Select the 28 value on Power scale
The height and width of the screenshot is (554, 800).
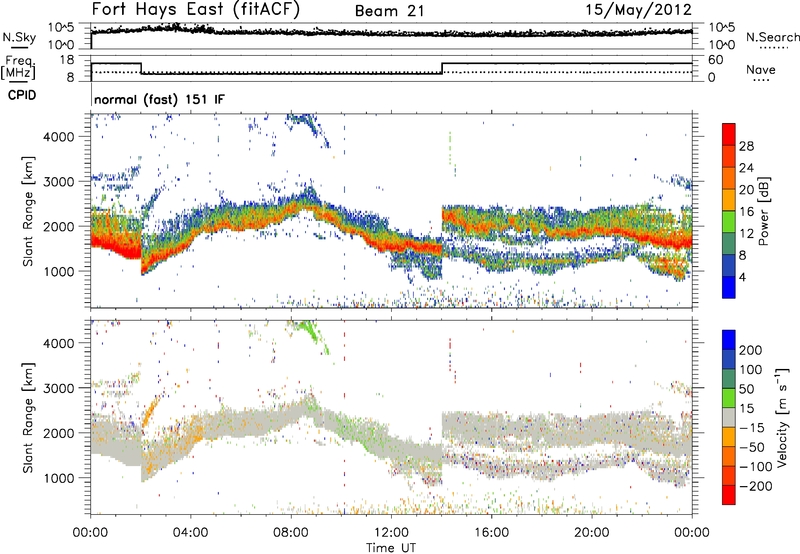pyautogui.click(x=746, y=146)
